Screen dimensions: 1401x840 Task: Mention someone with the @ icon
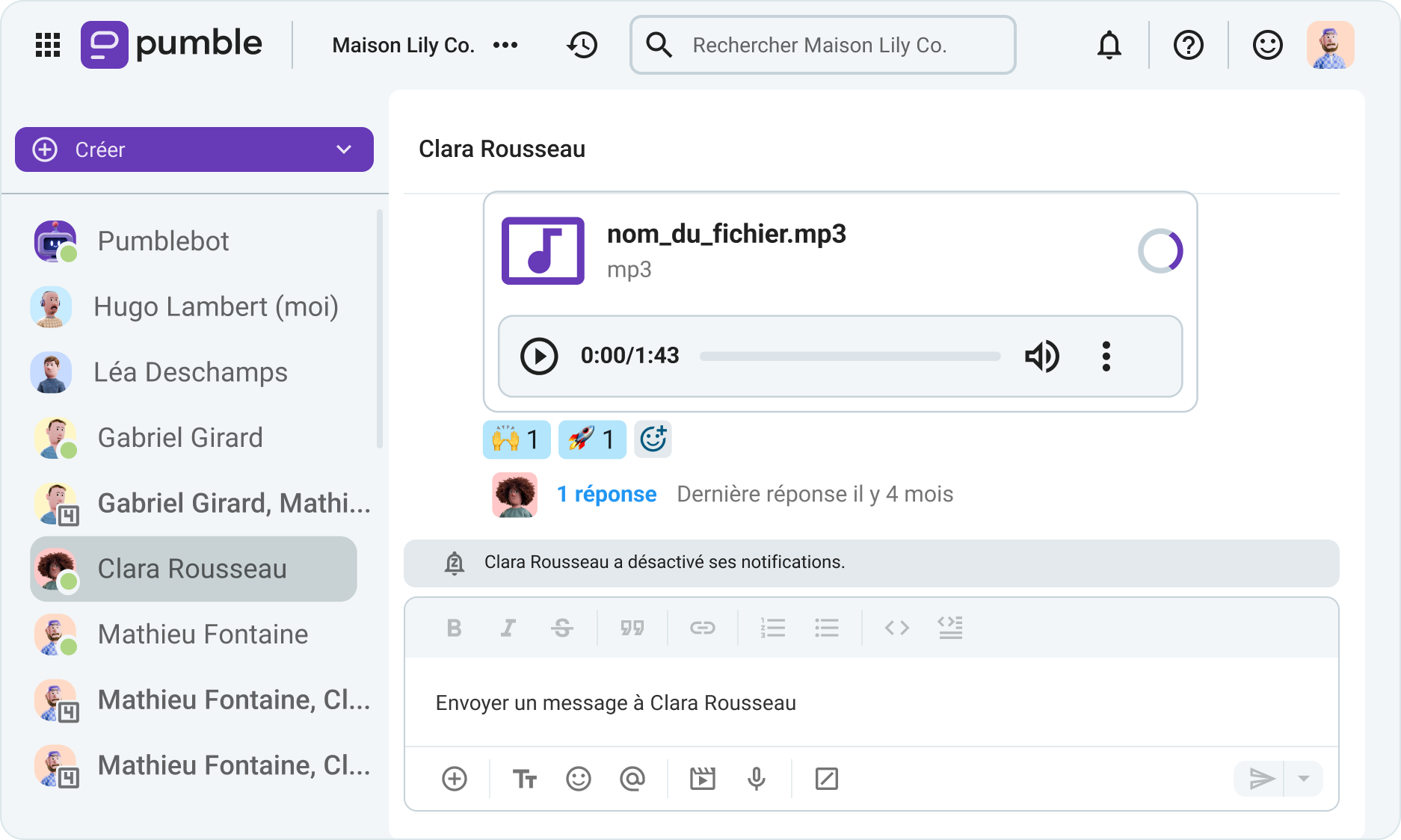pos(632,779)
